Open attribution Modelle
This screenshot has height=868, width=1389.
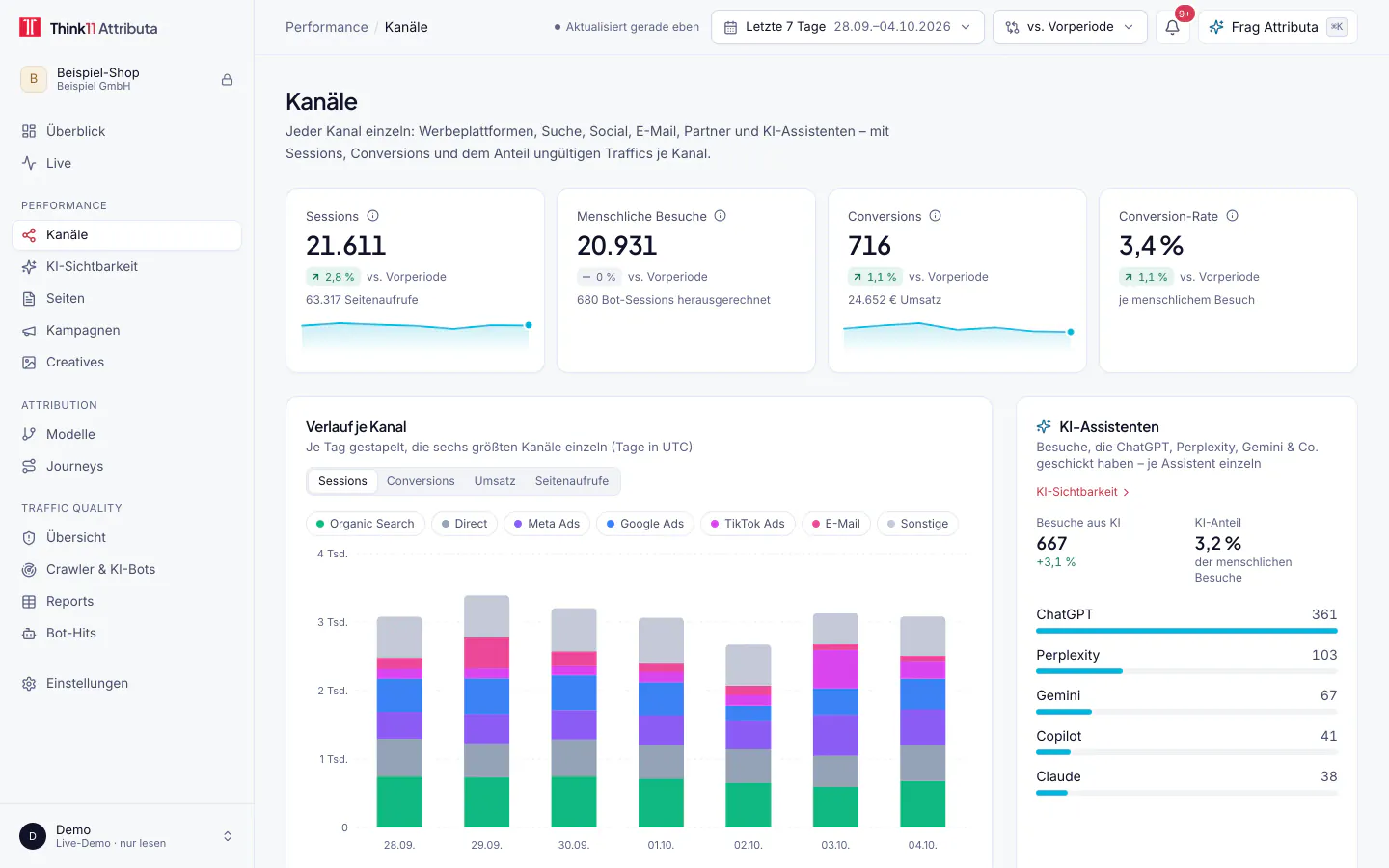click(x=126, y=434)
